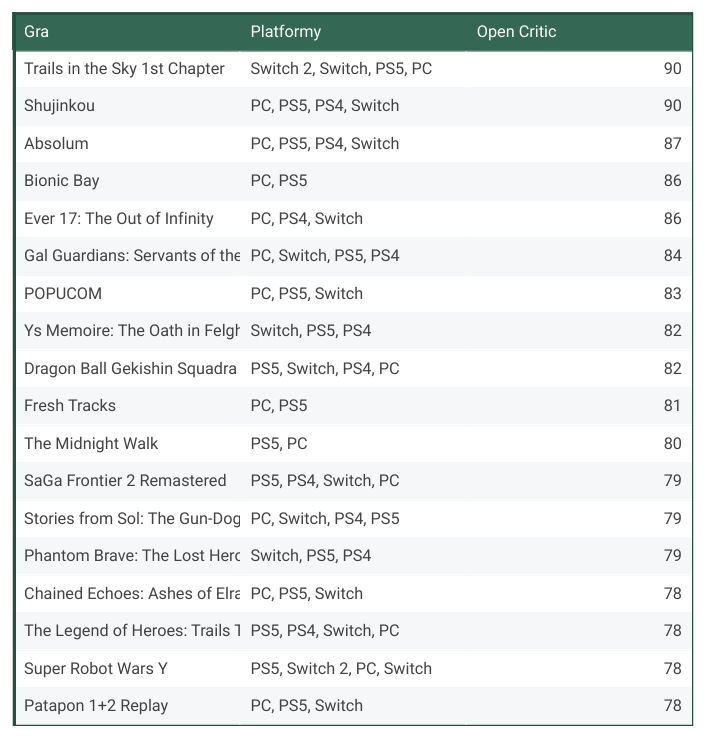Click the Bionic Bay game name
The image size is (714, 748).
pyautogui.click(x=62, y=181)
